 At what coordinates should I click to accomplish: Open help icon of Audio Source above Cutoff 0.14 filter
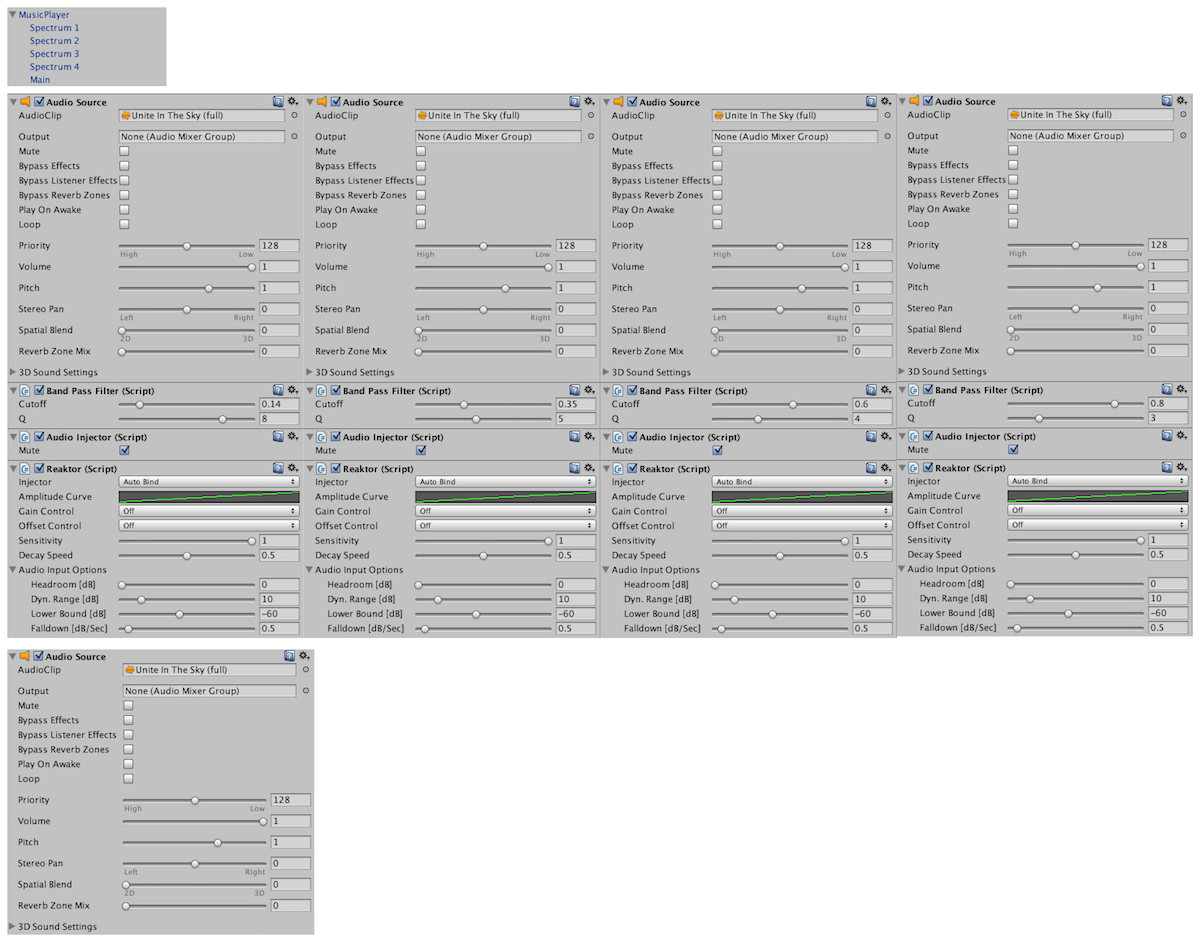(279, 102)
